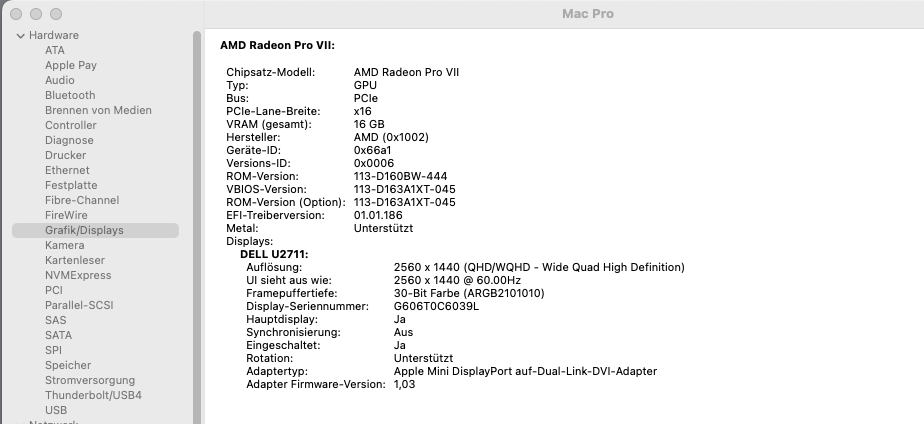Select ATA in the sidebar
This screenshot has height=424, width=924.
[55, 50]
